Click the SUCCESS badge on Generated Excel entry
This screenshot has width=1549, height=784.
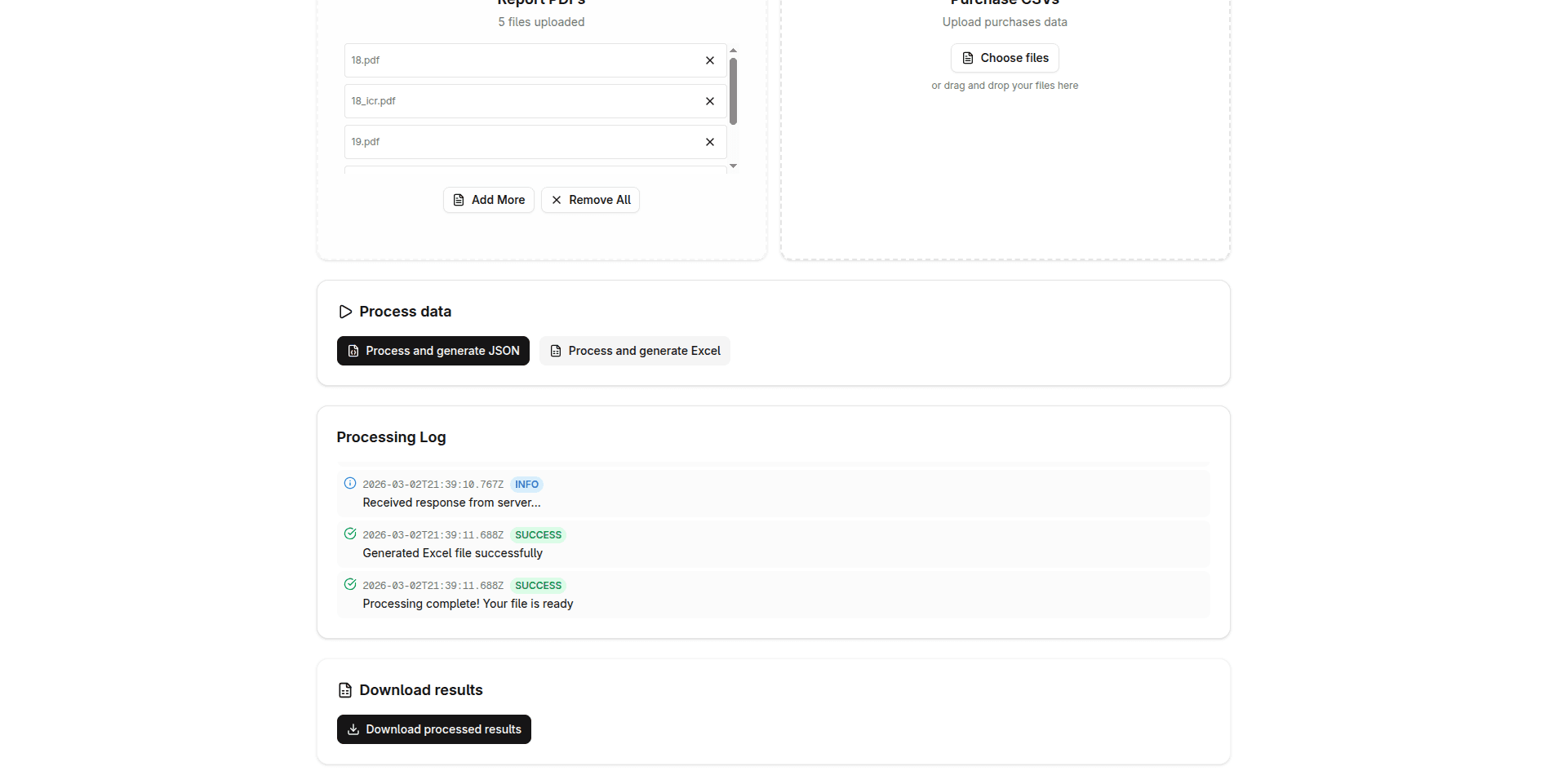(538, 535)
